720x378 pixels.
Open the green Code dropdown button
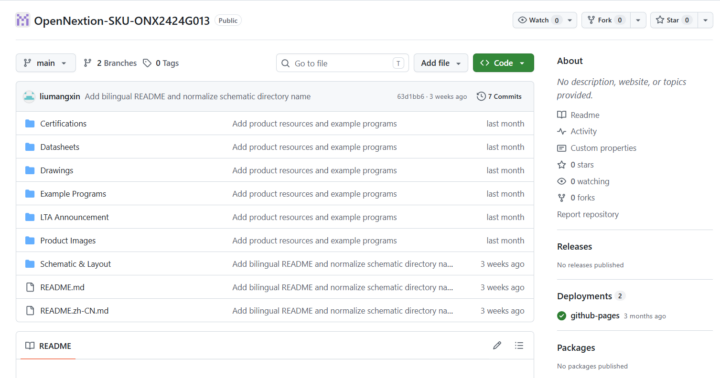(x=503, y=63)
